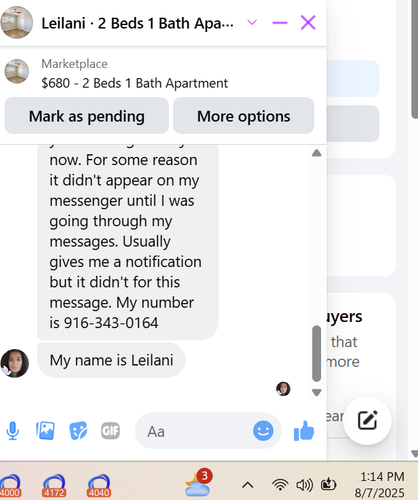Click the Aa message input field
This screenshot has height=500, width=418.
(193, 431)
